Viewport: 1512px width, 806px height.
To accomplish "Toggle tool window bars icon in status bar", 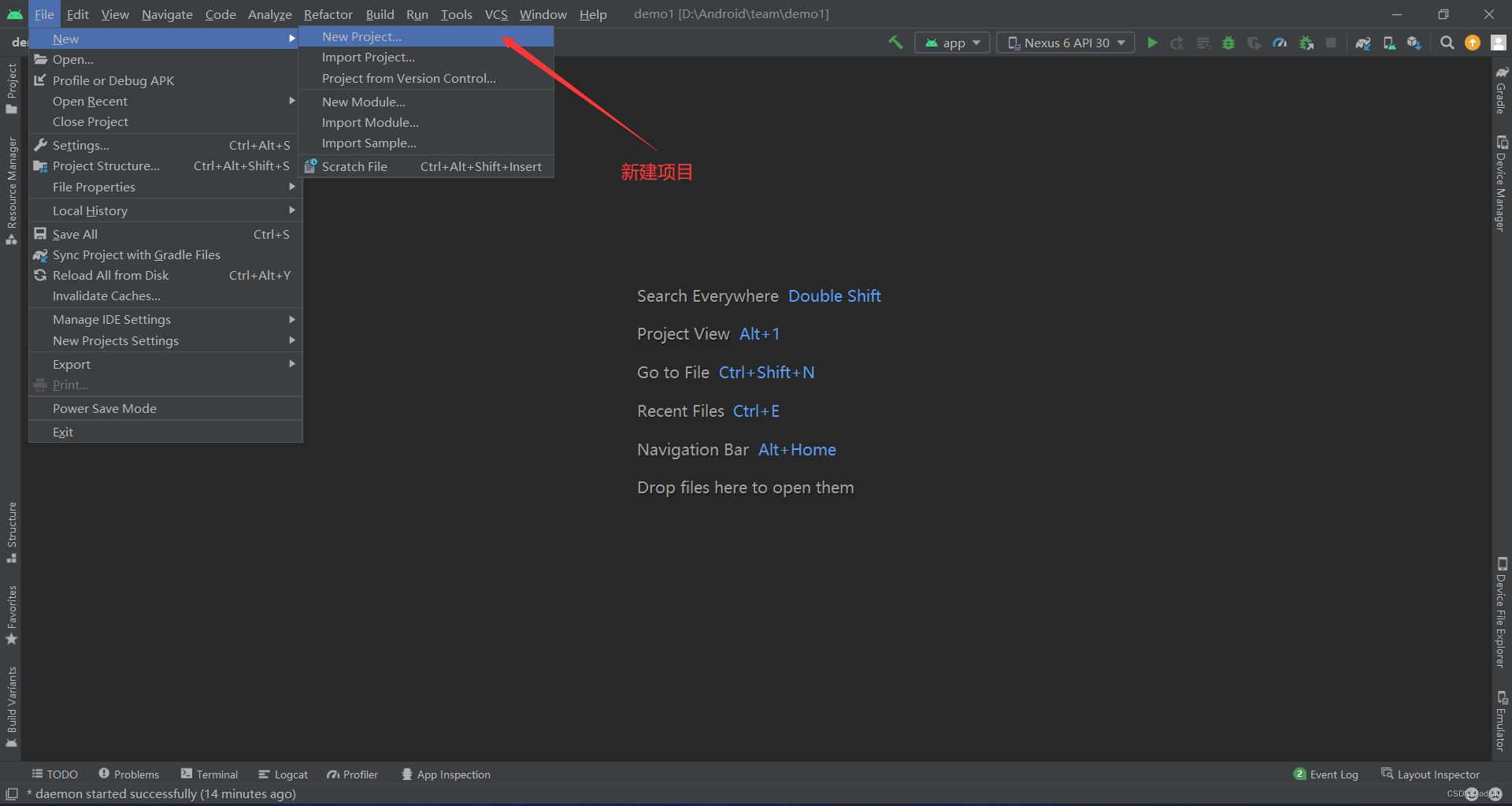I will [12, 793].
